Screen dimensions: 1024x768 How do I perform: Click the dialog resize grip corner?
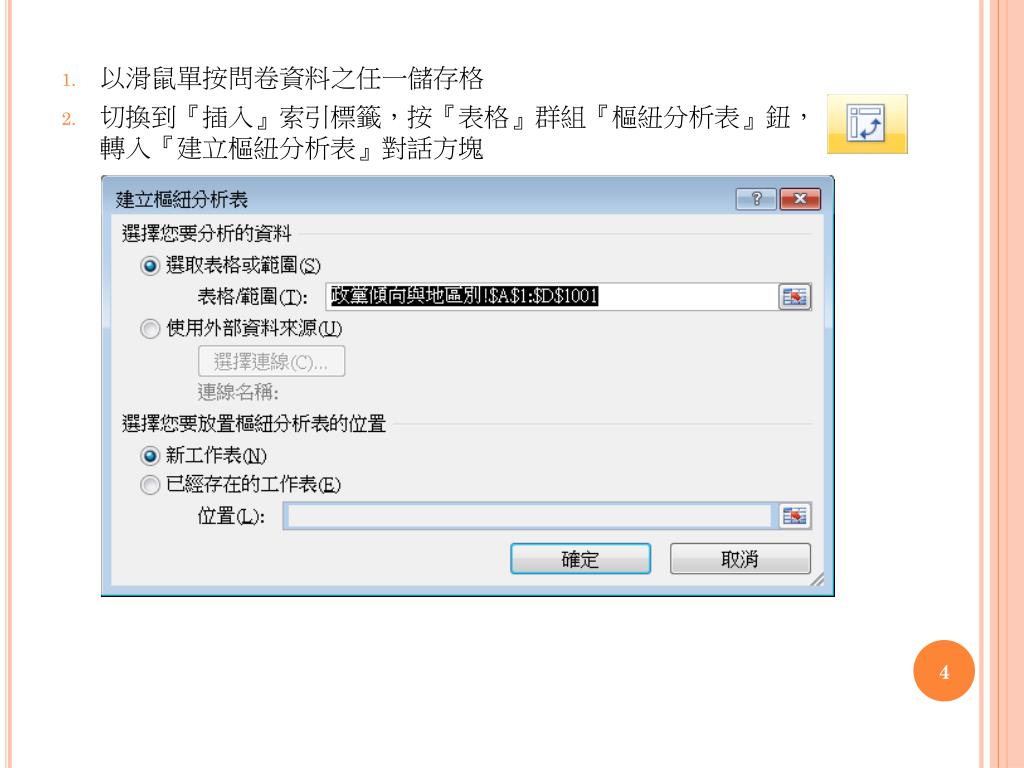818,580
